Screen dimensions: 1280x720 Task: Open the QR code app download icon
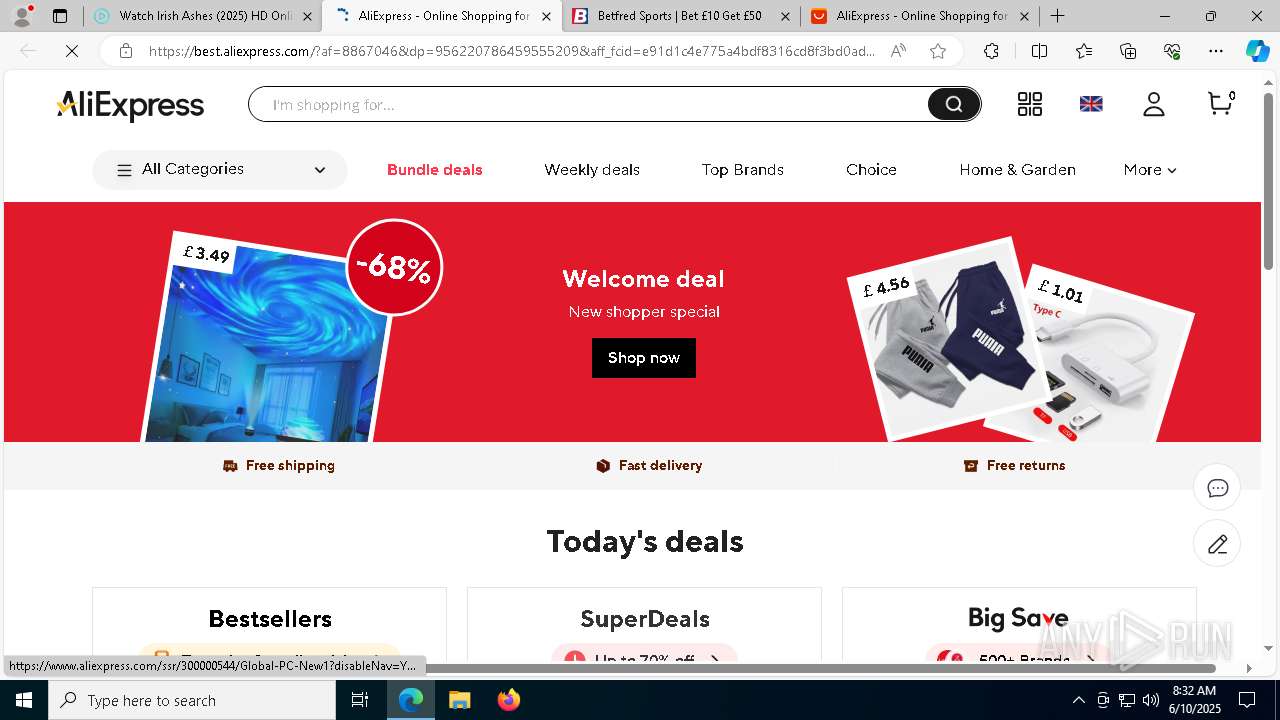(1030, 104)
